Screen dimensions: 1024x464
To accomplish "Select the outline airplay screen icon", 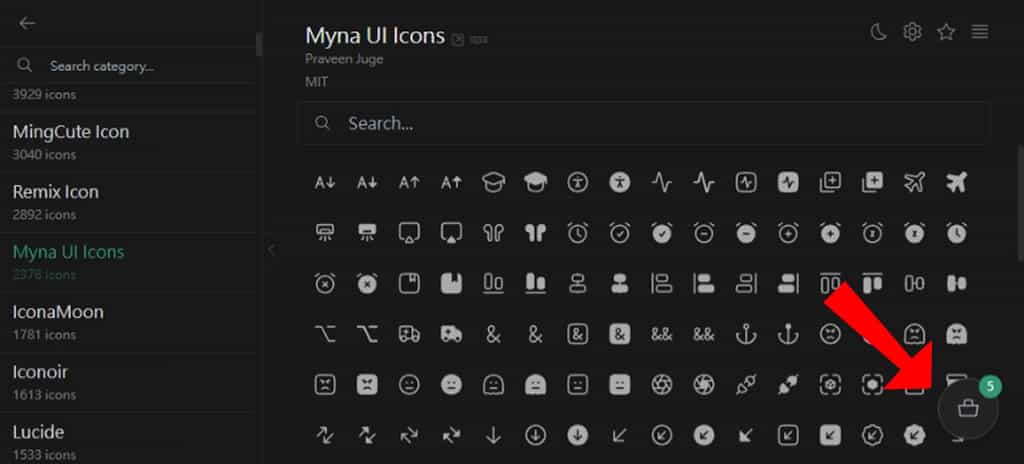I will coord(409,233).
